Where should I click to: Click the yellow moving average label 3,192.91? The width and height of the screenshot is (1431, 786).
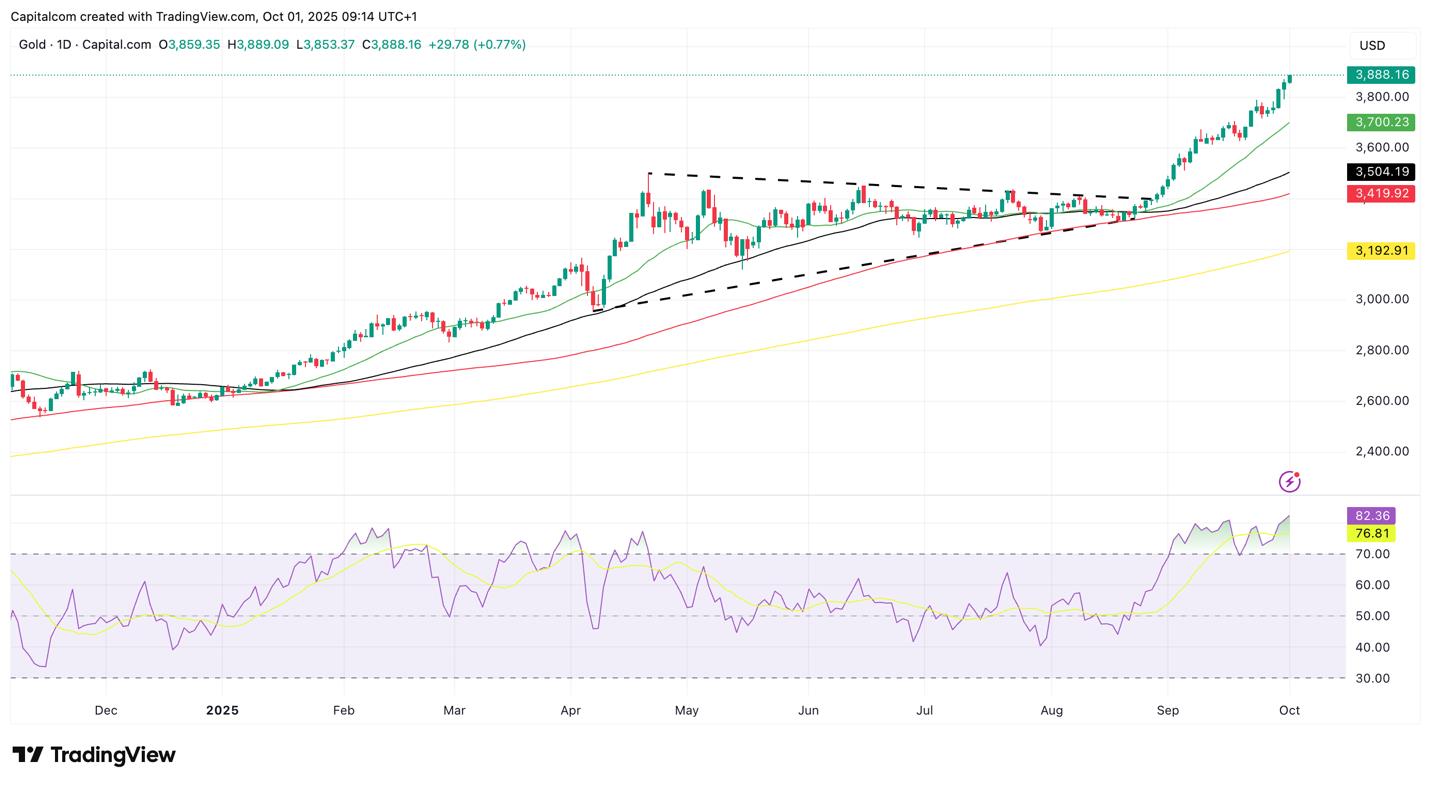coord(1381,251)
